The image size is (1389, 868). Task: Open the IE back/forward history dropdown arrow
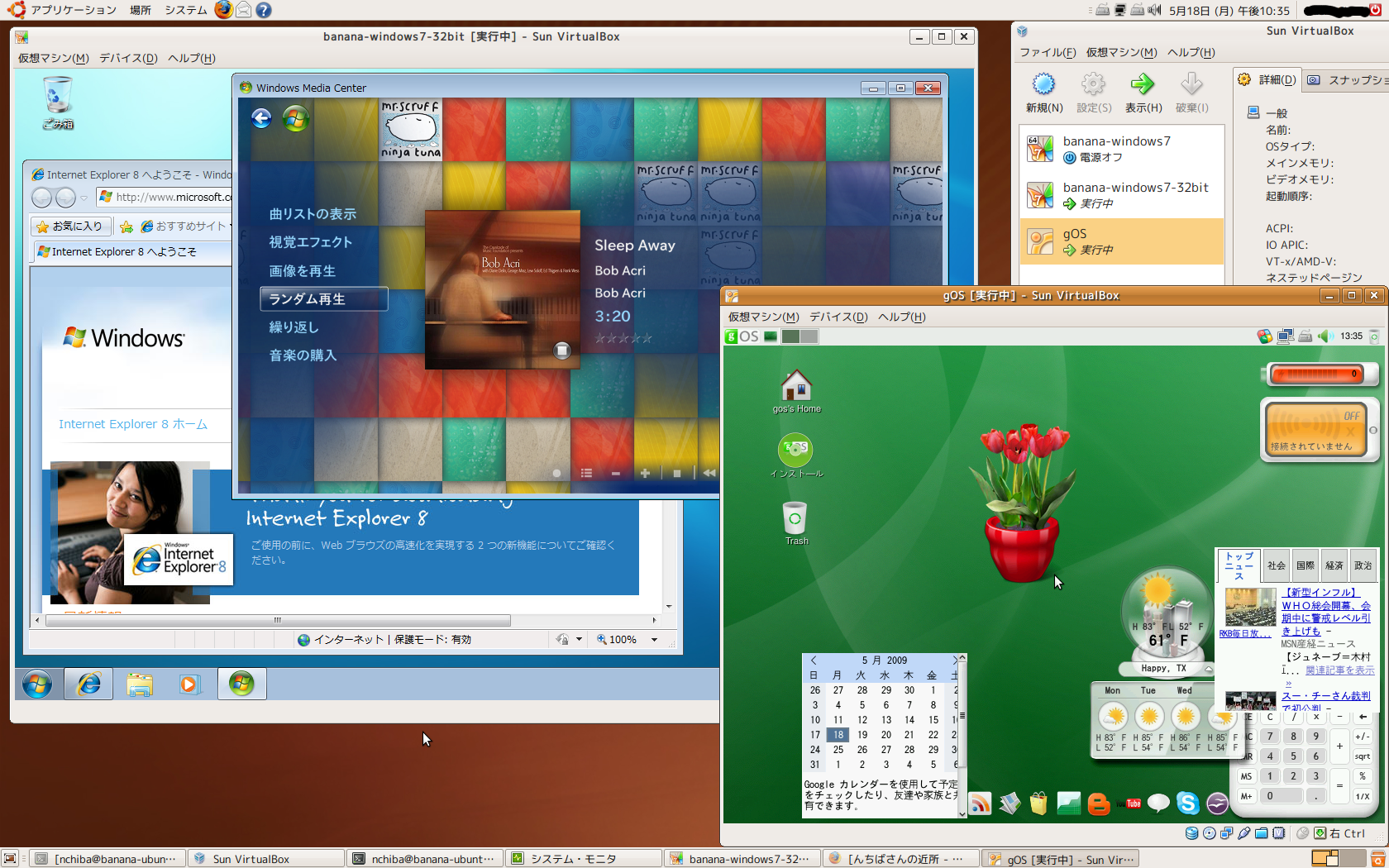(84, 198)
